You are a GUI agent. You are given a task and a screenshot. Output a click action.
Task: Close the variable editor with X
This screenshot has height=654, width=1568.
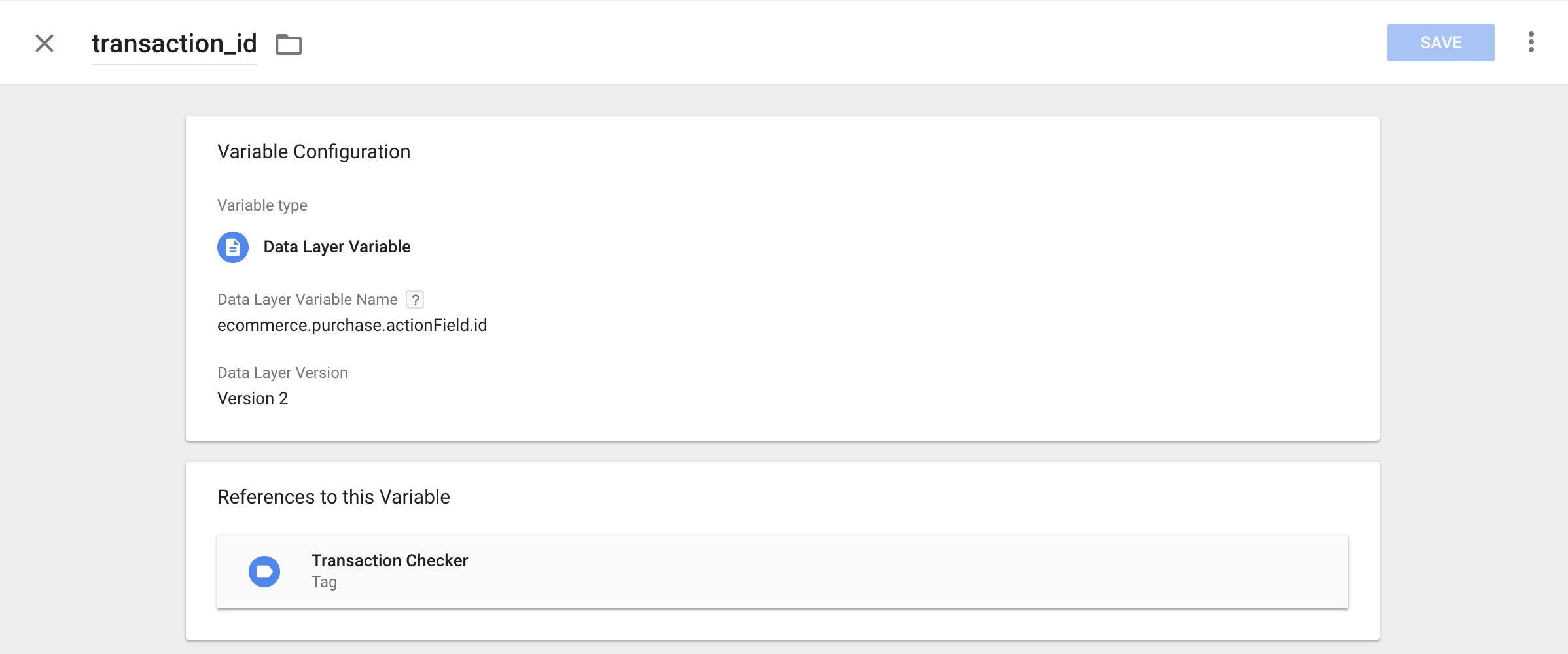point(45,43)
